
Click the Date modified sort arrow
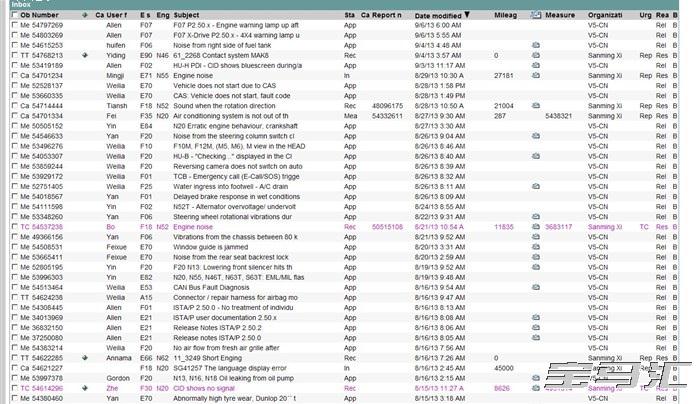467,15
